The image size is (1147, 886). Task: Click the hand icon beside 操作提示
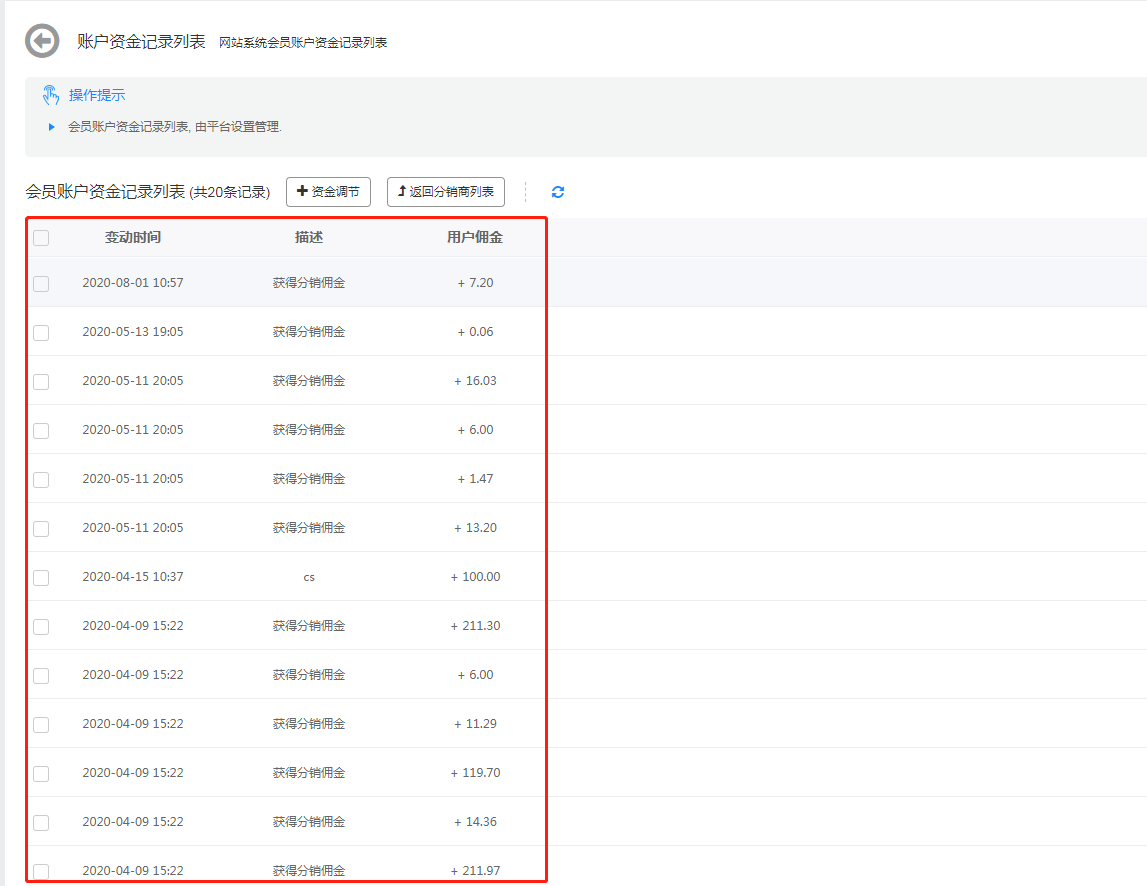pos(50,94)
